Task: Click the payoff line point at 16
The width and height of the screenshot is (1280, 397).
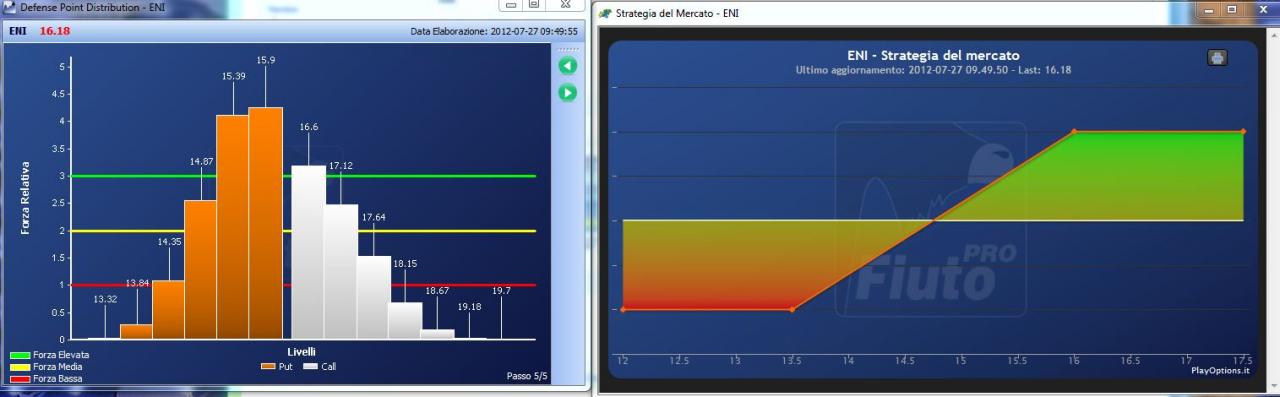Action: (1074, 131)
